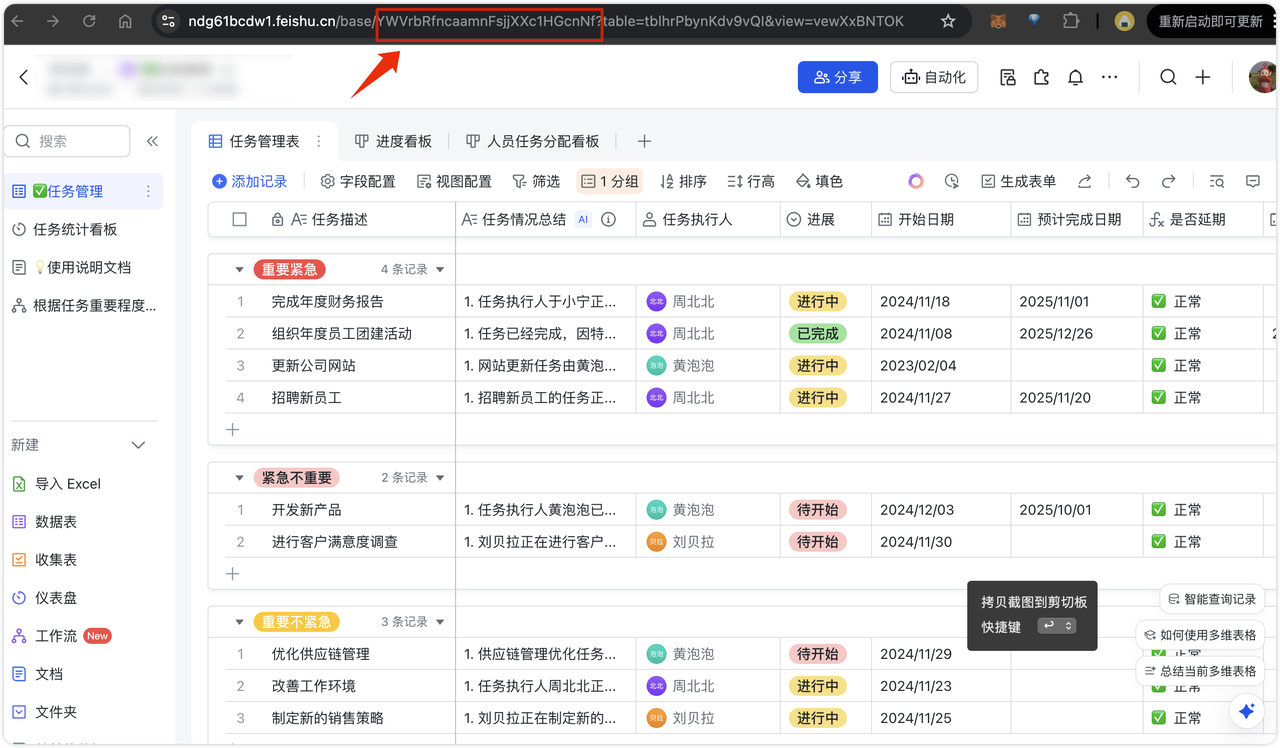1280x748 pixels.
Task: Click the plus icon beside header search
Action: click(1203, 77)
